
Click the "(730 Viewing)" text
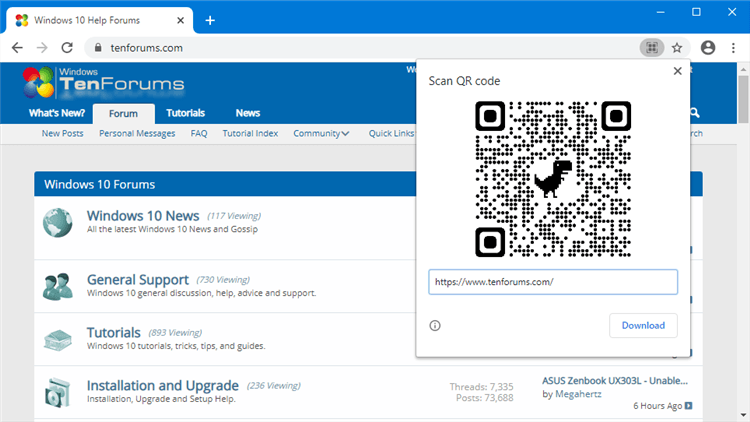click(223, 280)
